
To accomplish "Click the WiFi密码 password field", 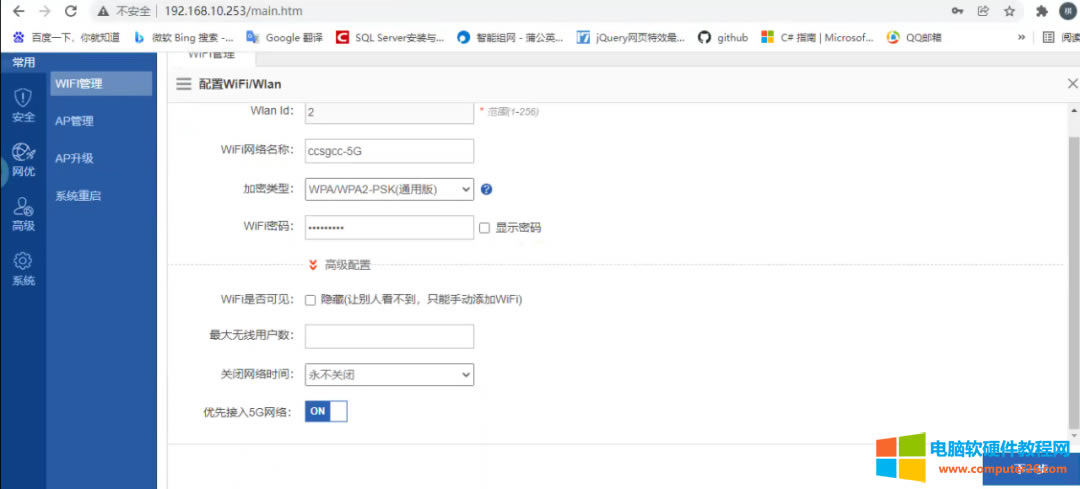I will [389, 227].
